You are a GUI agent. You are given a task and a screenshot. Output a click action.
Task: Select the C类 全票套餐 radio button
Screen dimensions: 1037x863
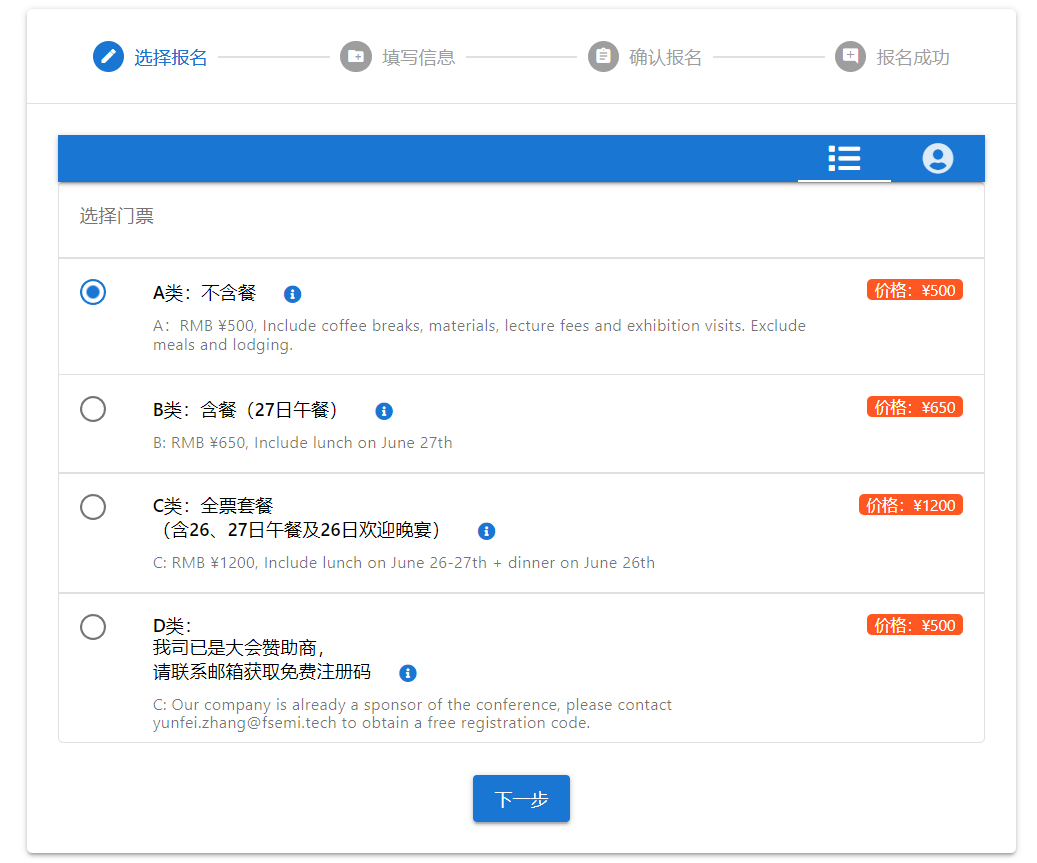point(93,507)
